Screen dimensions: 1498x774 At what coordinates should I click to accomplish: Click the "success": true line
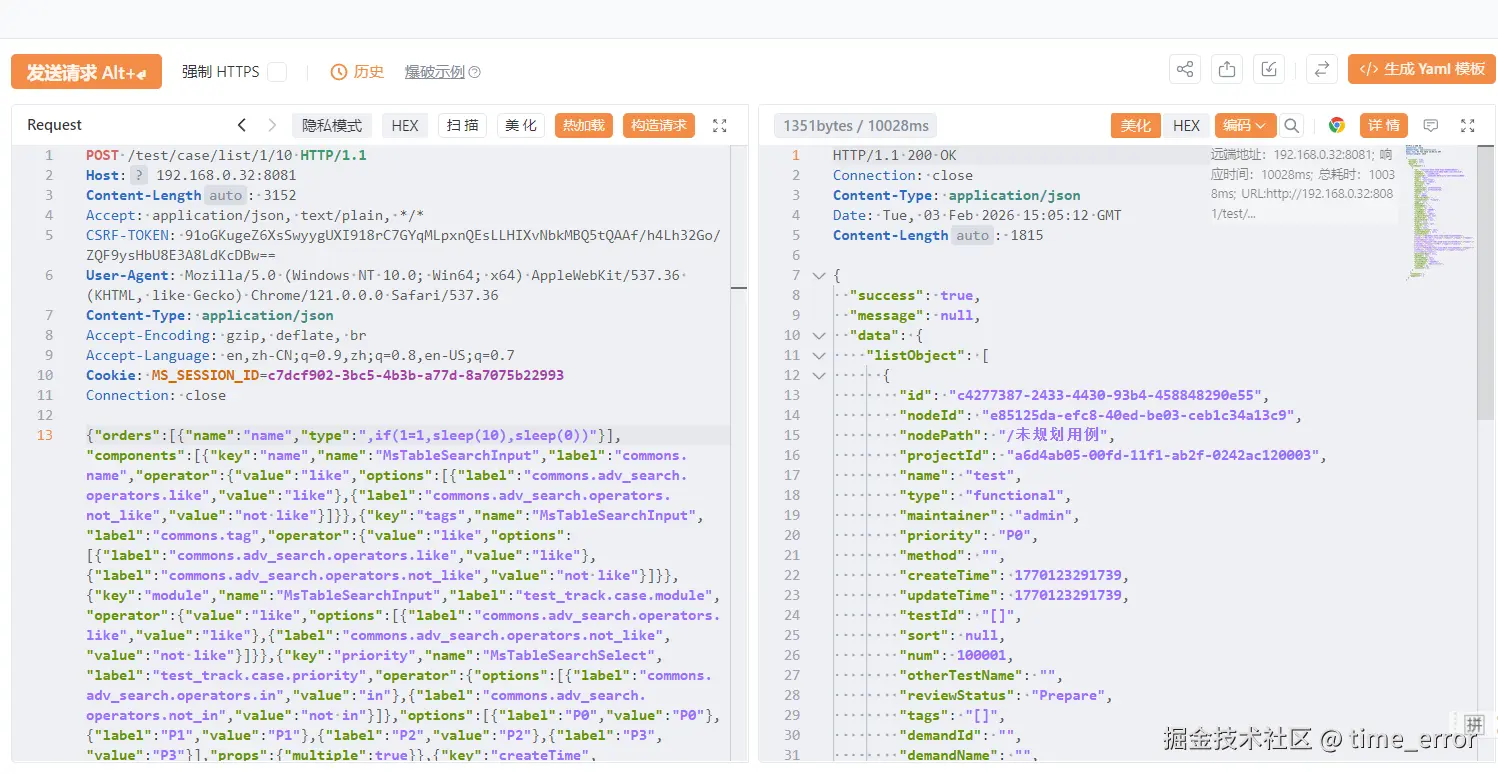point(915,295)
